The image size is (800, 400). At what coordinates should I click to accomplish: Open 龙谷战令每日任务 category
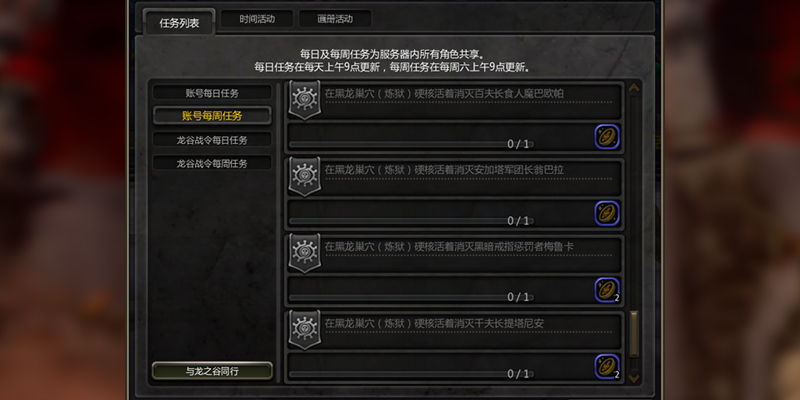pos(212,140)
